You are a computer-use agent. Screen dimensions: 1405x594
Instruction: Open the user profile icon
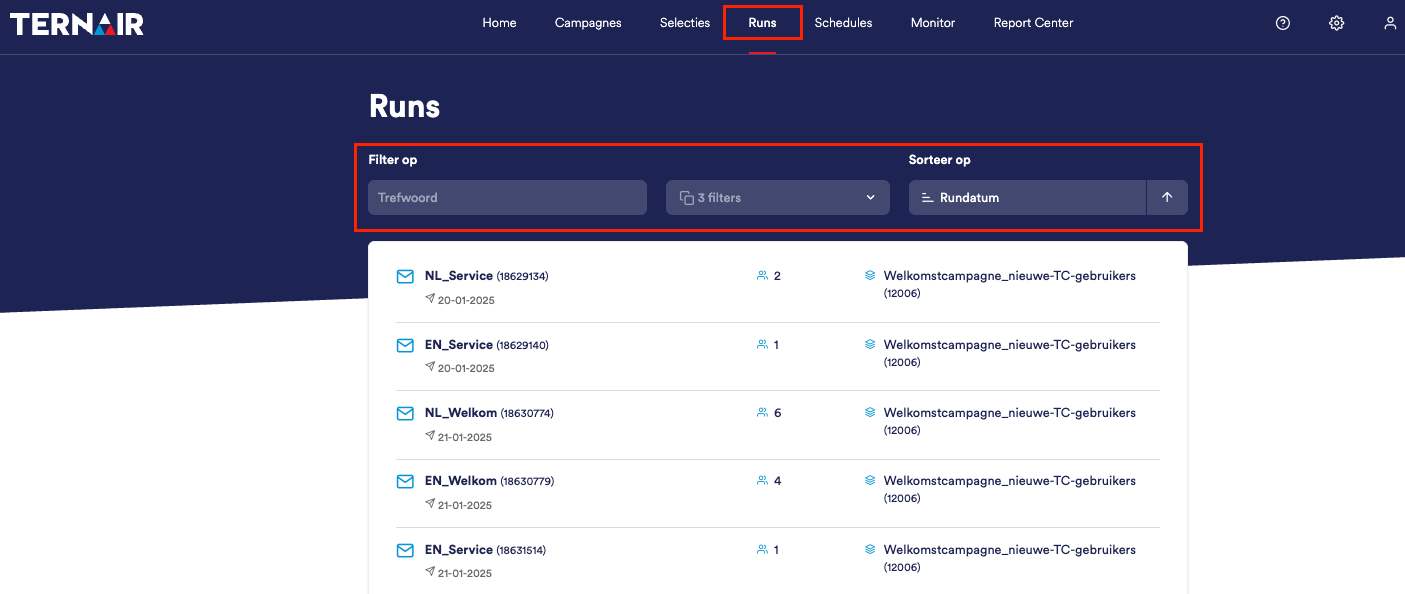(x=1390, y=23)
